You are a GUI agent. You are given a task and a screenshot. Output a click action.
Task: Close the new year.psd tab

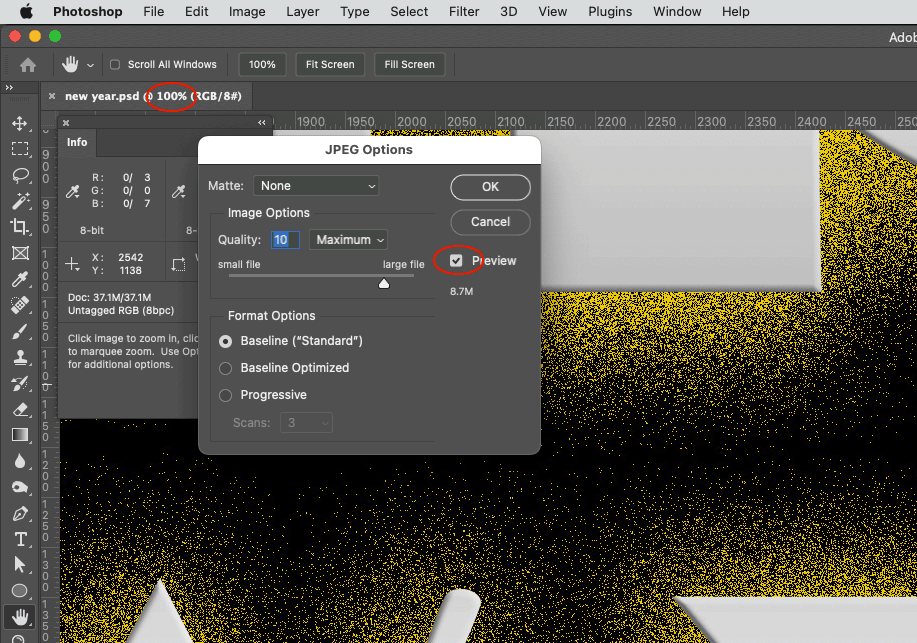tap(52, 96)
